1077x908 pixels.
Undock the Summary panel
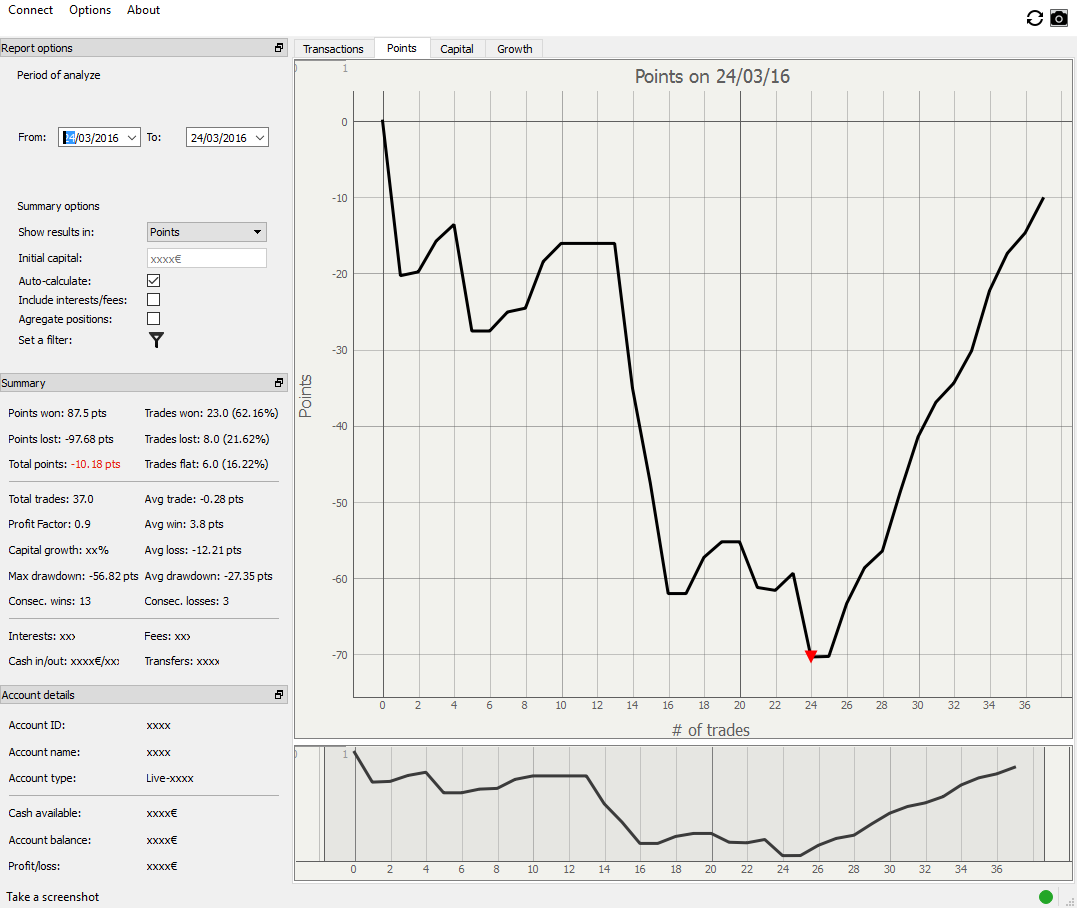279,383
